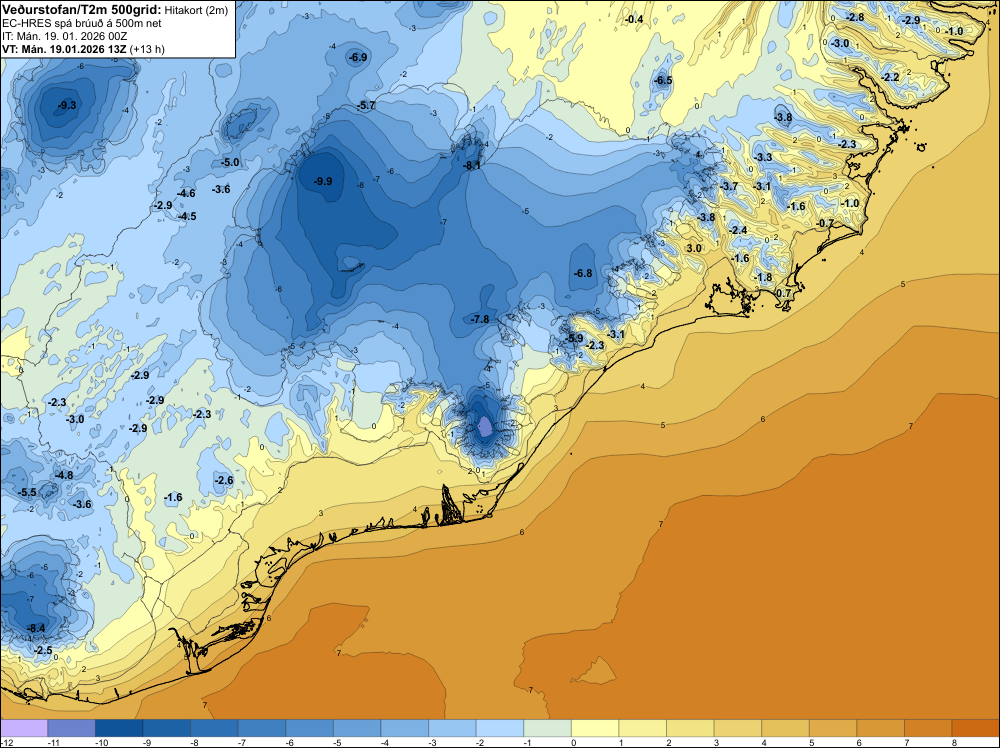Click the -1.8 temperature label
Image resolution: width=1000 pixels, height=748 pixels.
point(763,277)
